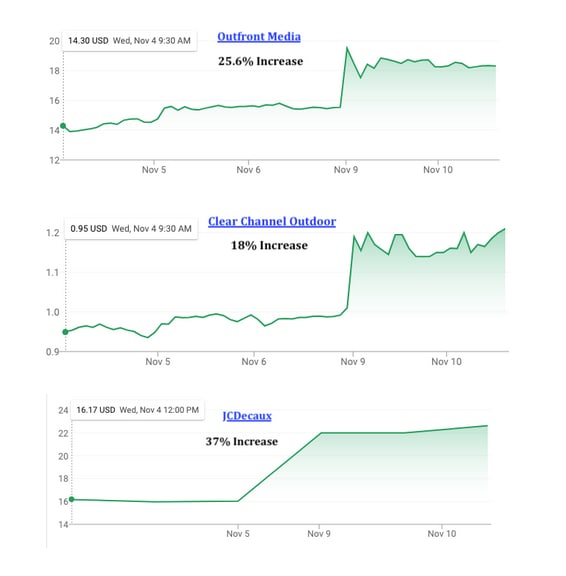Click the 25.6% Increase text
This screenshot has width=566, height=576.
pos(260,61)
